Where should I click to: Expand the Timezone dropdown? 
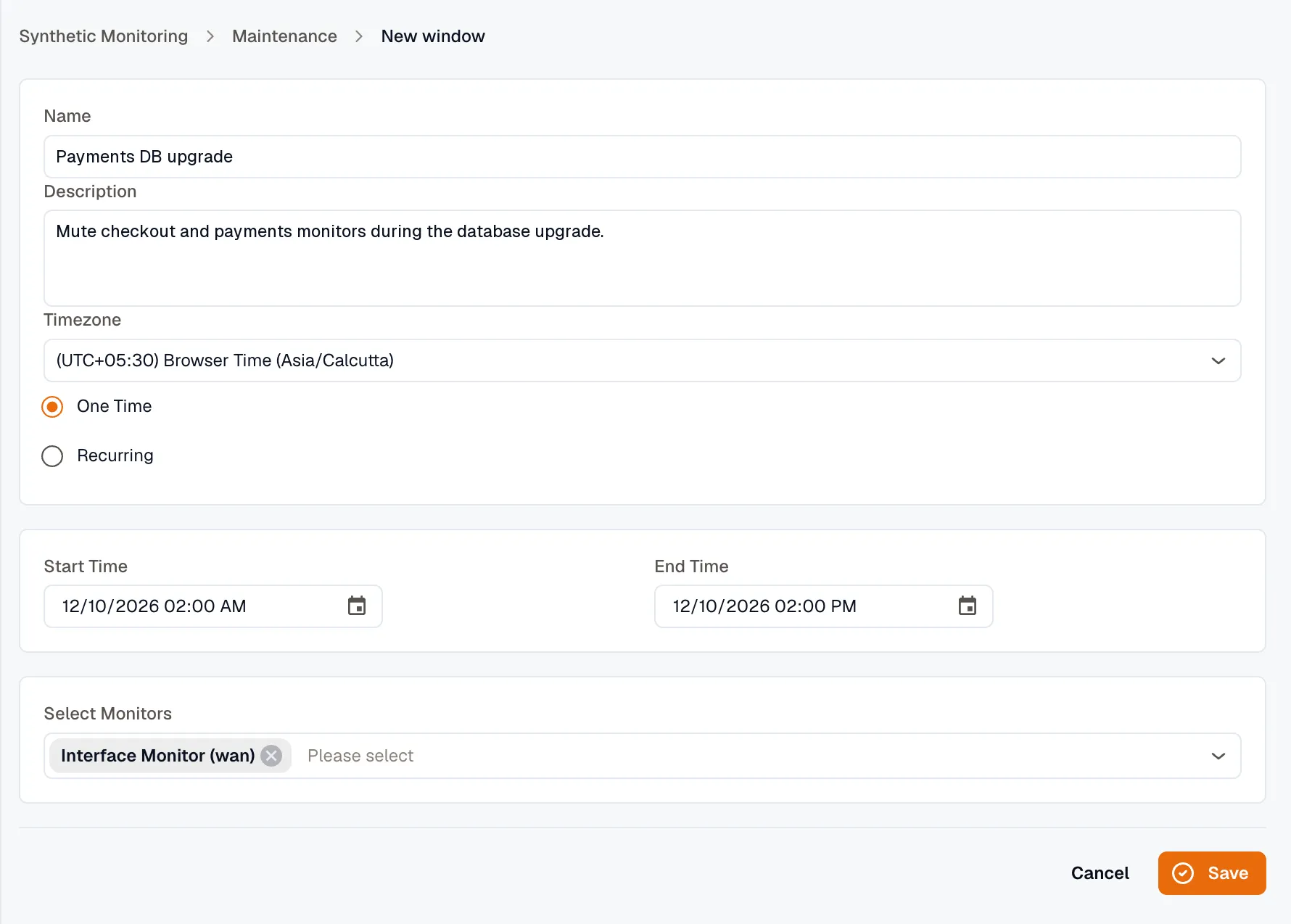tap(642, 360)
